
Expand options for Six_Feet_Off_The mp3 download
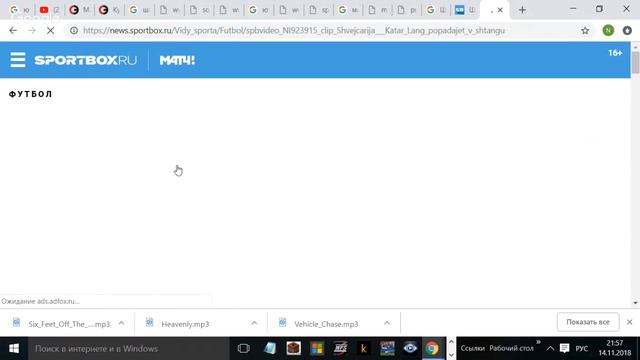[x=121, y=323]
